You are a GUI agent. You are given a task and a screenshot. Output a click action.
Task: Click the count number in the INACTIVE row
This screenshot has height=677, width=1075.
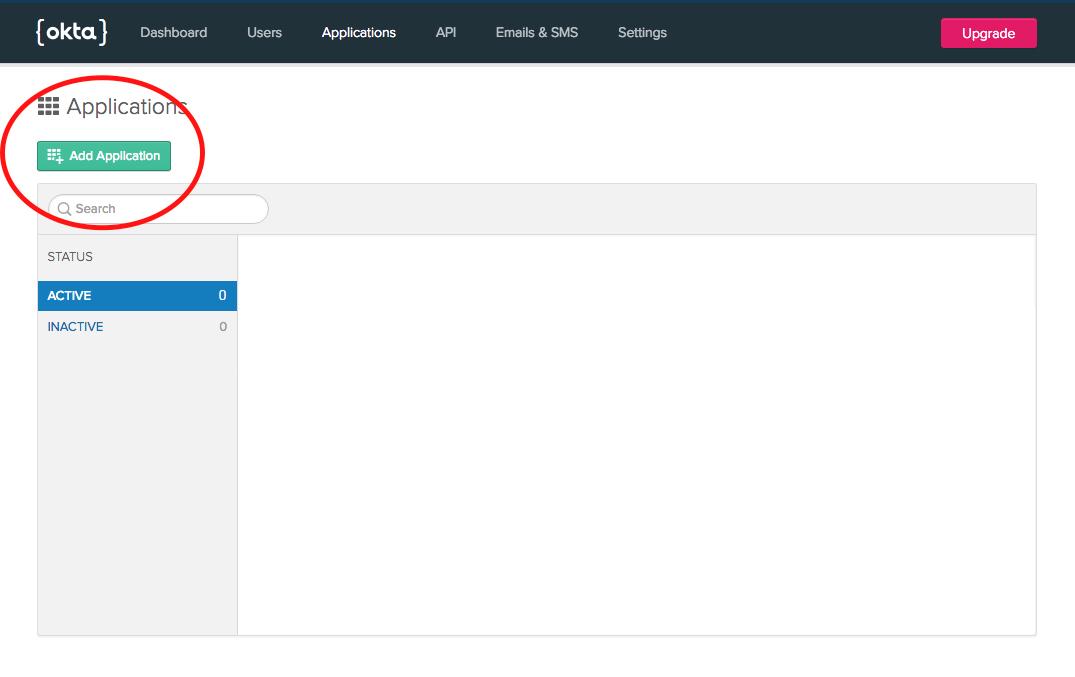coord(223,327)
